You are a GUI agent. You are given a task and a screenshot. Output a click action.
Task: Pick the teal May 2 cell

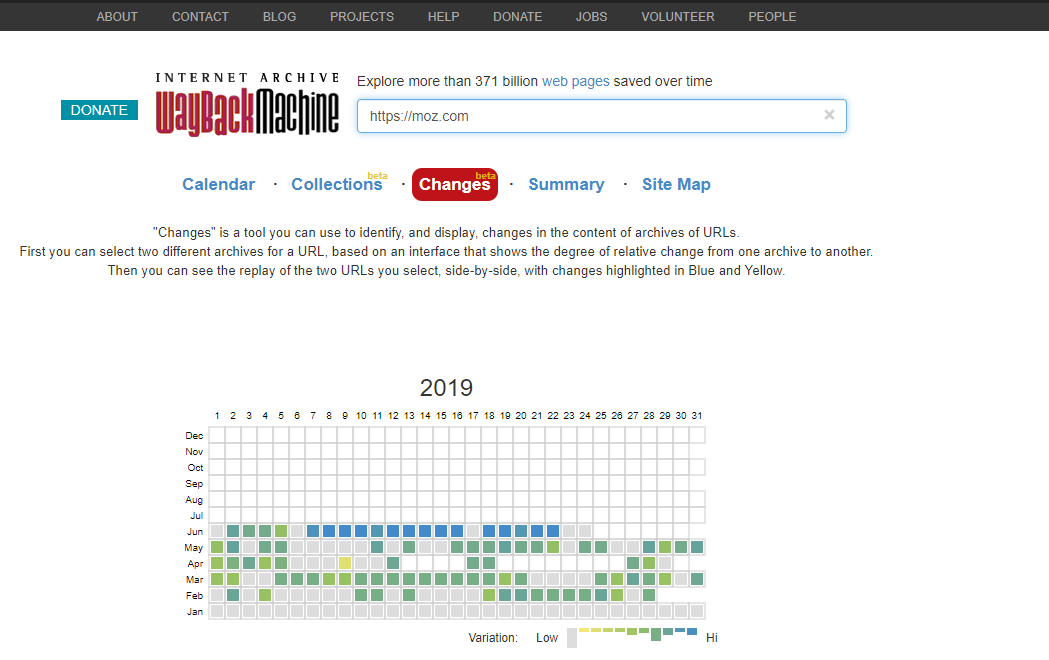tap(233, 547)
